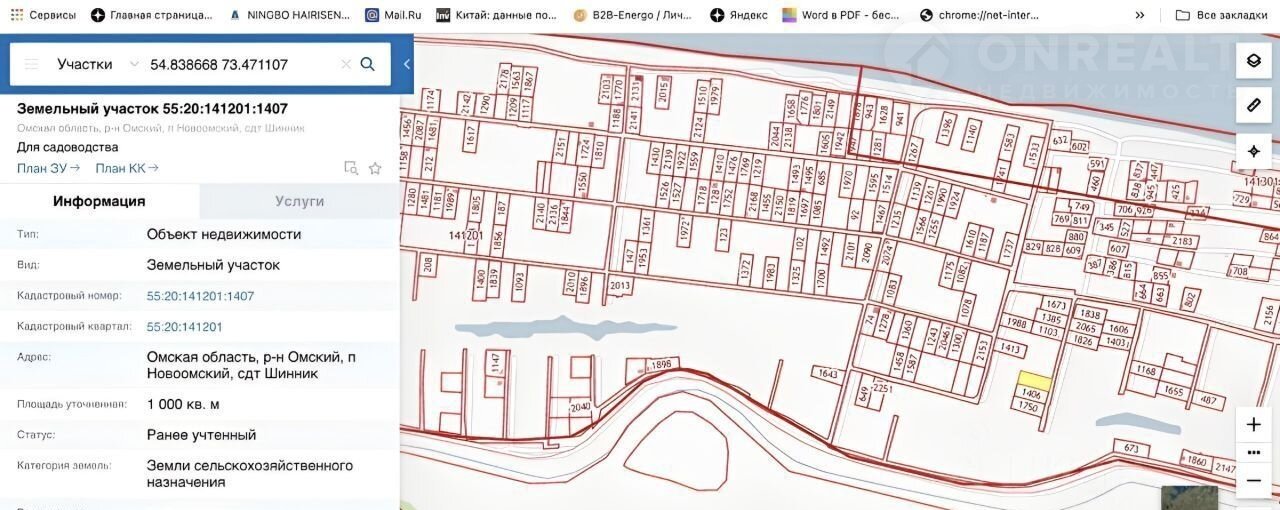The width and height of the screenshot is (1280, 510).
Task: Clear the search coordinates field
Action: [x=346, y=64]
